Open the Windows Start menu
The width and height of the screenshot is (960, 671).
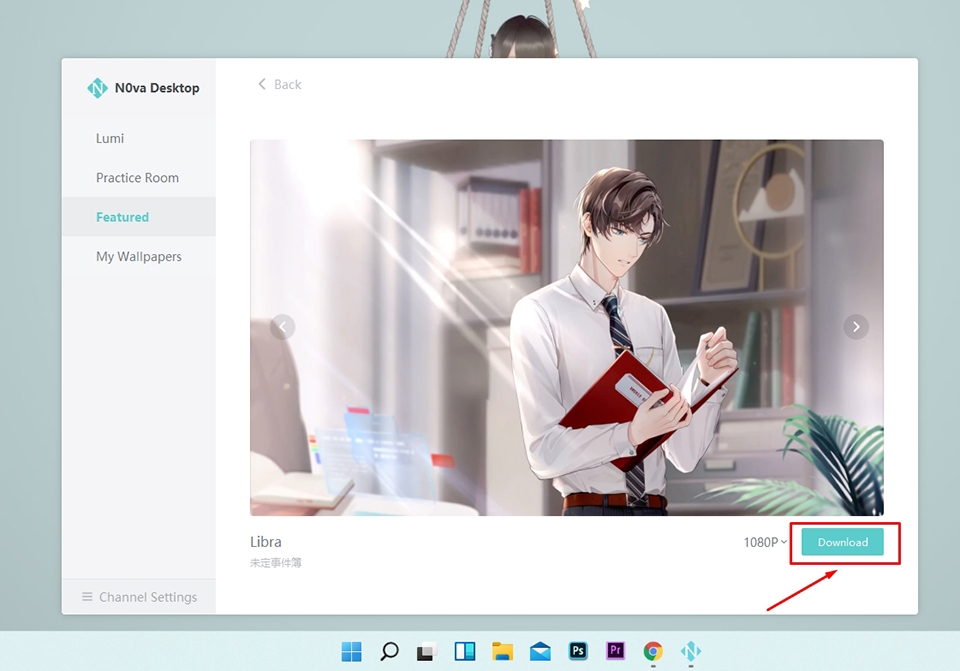351,651
